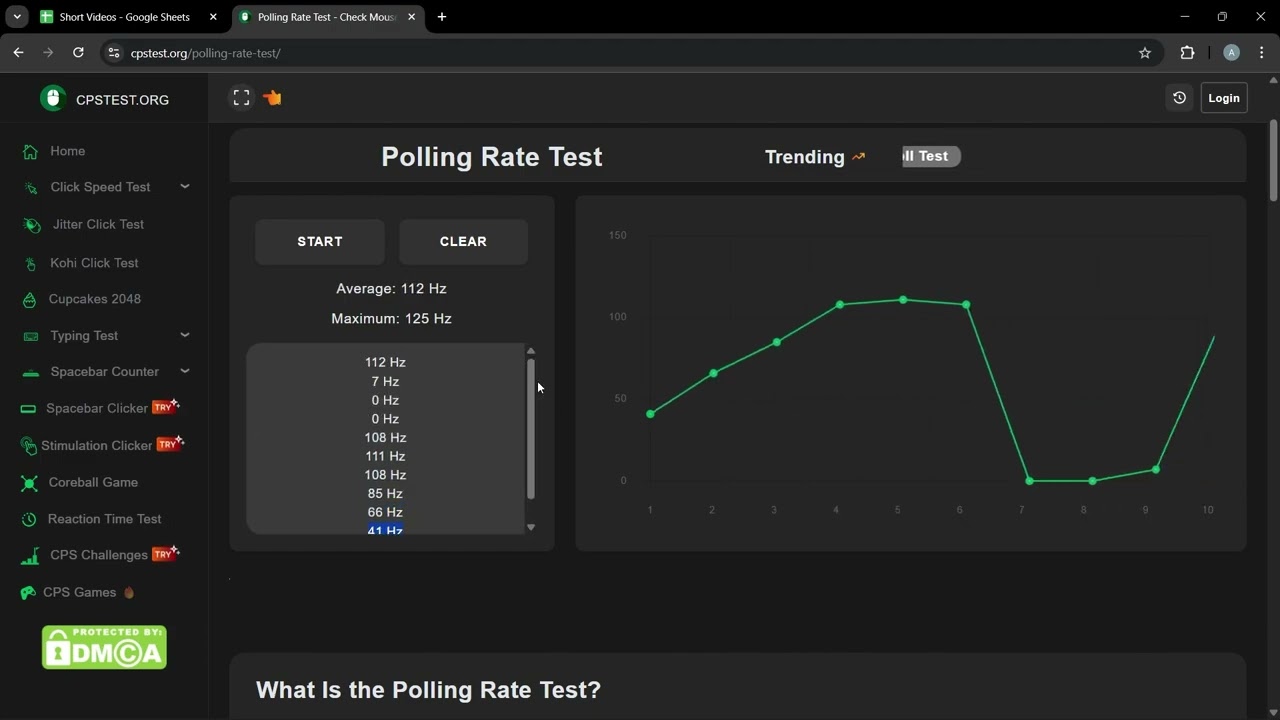Click the 111 Hz list entry

click(x=385, y=456)
